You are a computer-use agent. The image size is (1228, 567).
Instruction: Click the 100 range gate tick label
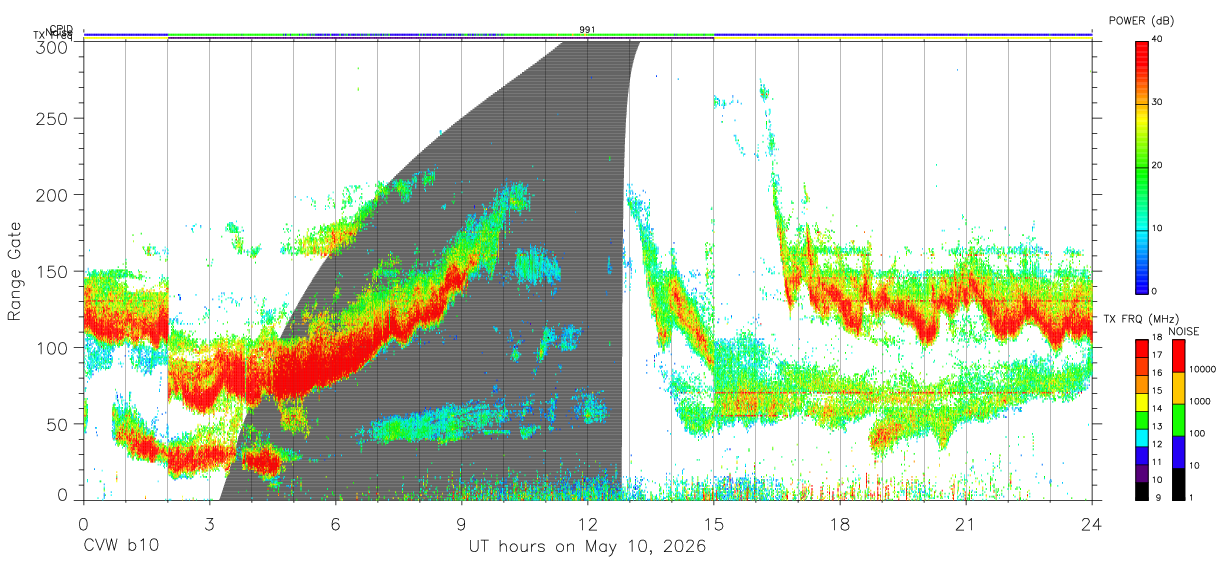54,347
